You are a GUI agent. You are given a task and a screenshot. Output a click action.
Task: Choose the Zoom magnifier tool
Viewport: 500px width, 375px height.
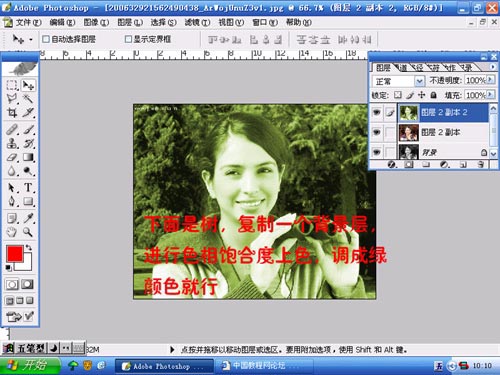(x=28, y=232)
